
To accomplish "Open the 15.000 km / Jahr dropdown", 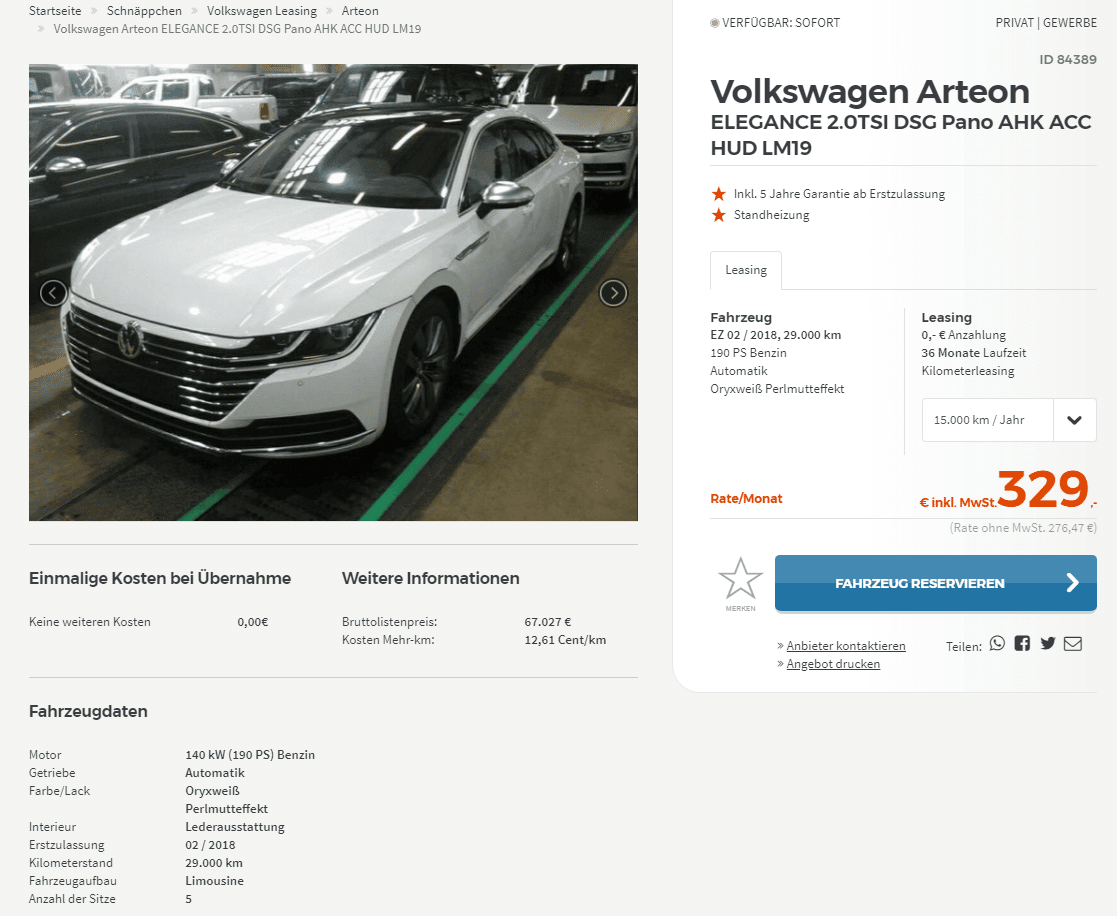I will tap(1009, 420).
